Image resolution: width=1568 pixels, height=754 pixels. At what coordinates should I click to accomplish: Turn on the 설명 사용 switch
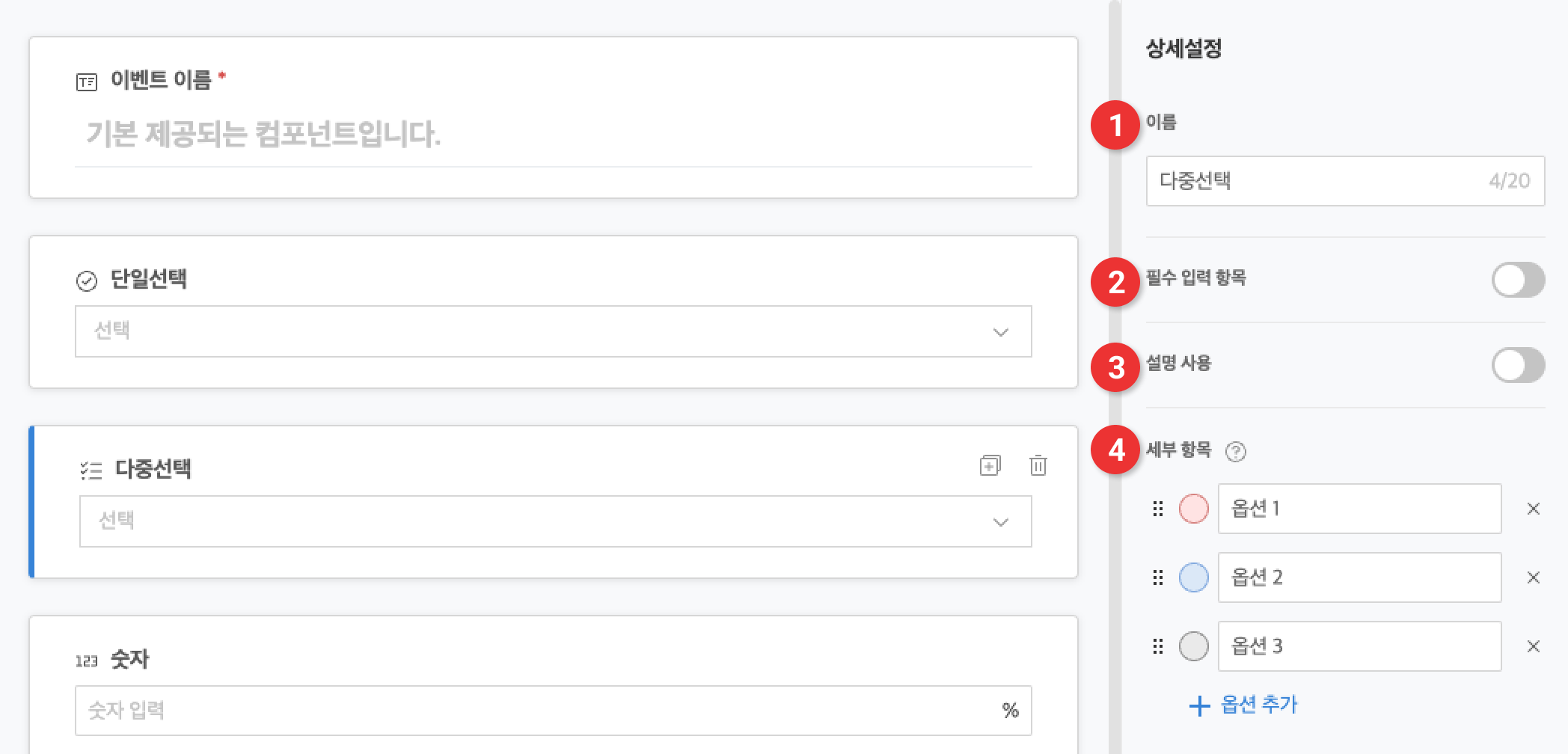point(1518,365)
